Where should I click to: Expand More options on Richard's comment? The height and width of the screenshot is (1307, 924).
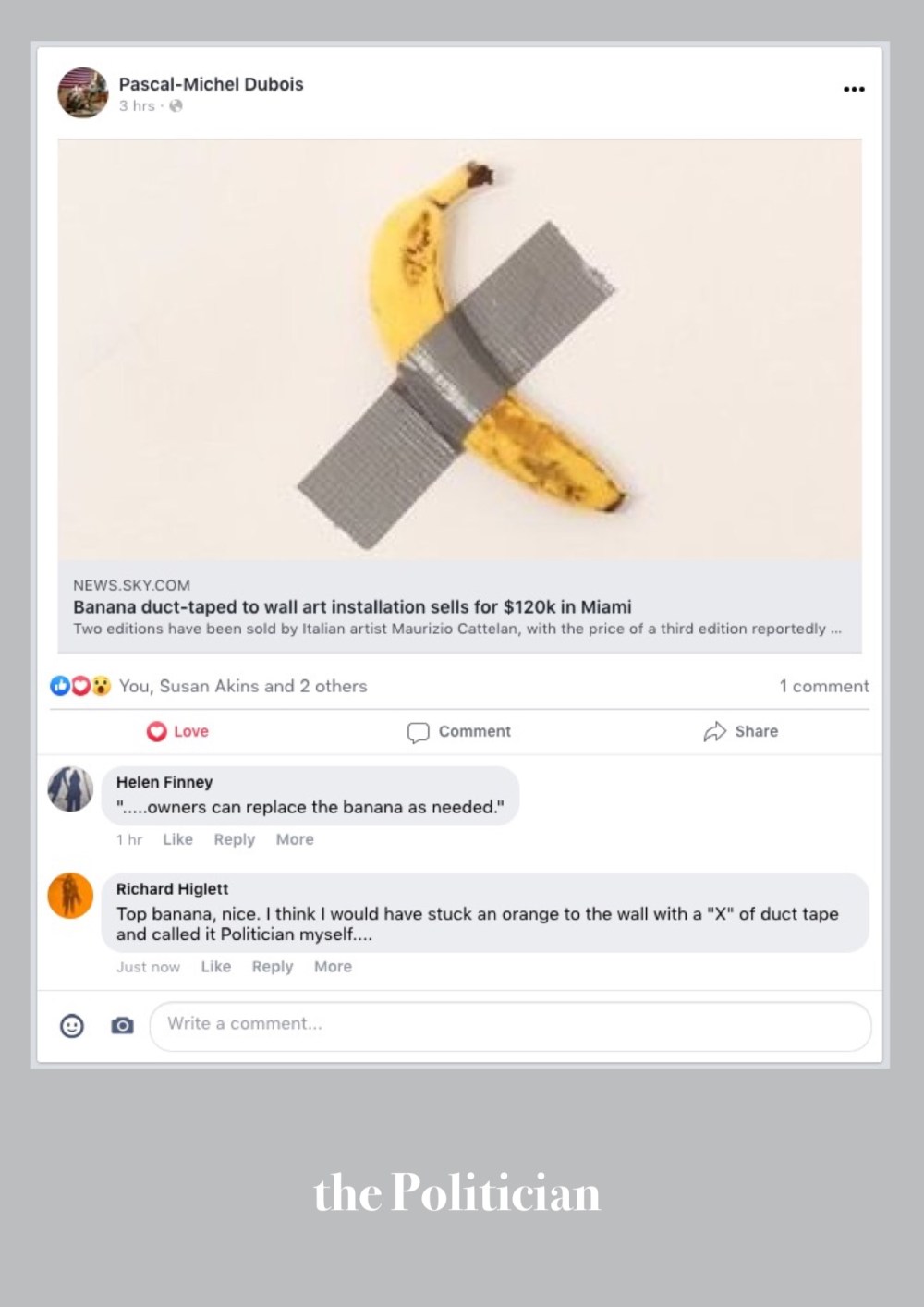pyautogui.click(x=333, y=967)
